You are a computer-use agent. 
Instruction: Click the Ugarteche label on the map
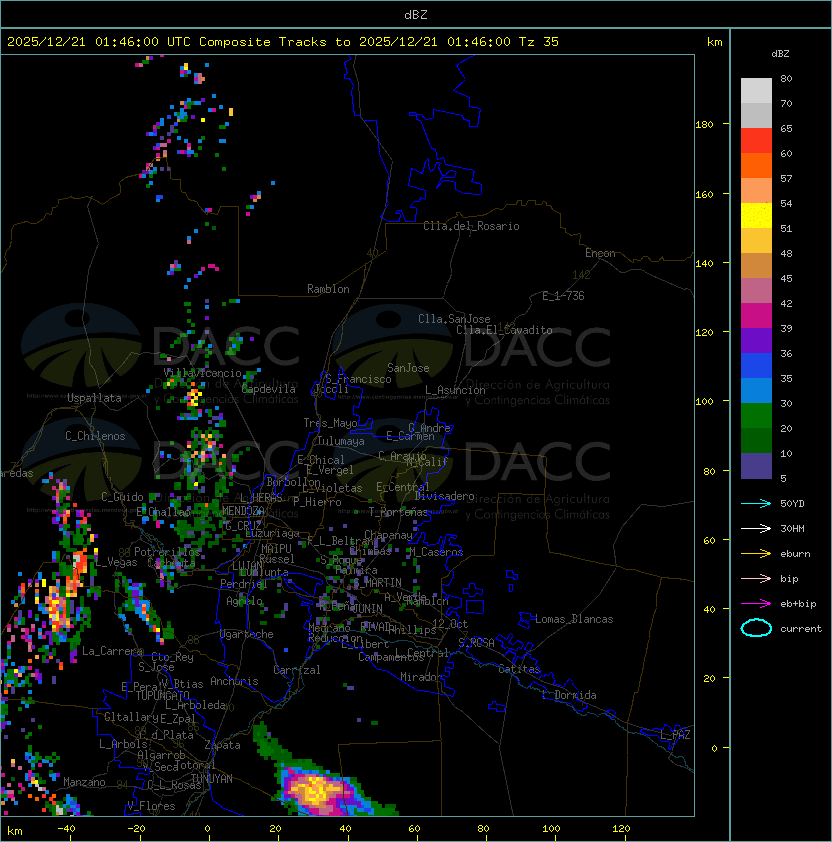[x=247, y=634]
